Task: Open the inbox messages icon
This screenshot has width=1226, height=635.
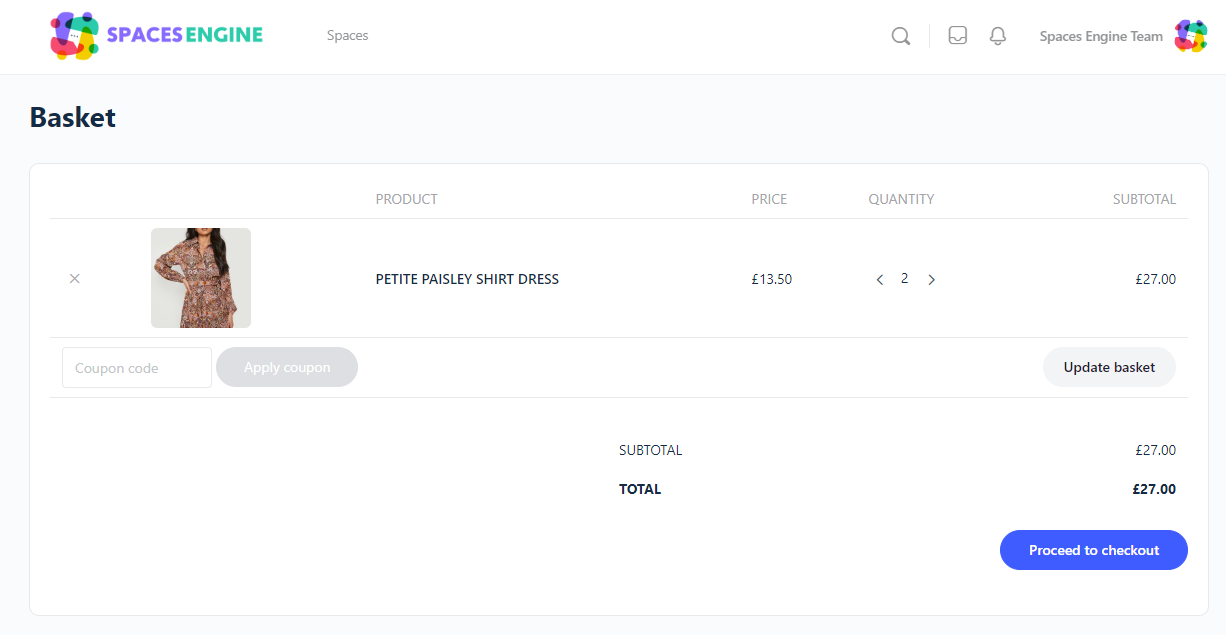Action: coord(957,36)
